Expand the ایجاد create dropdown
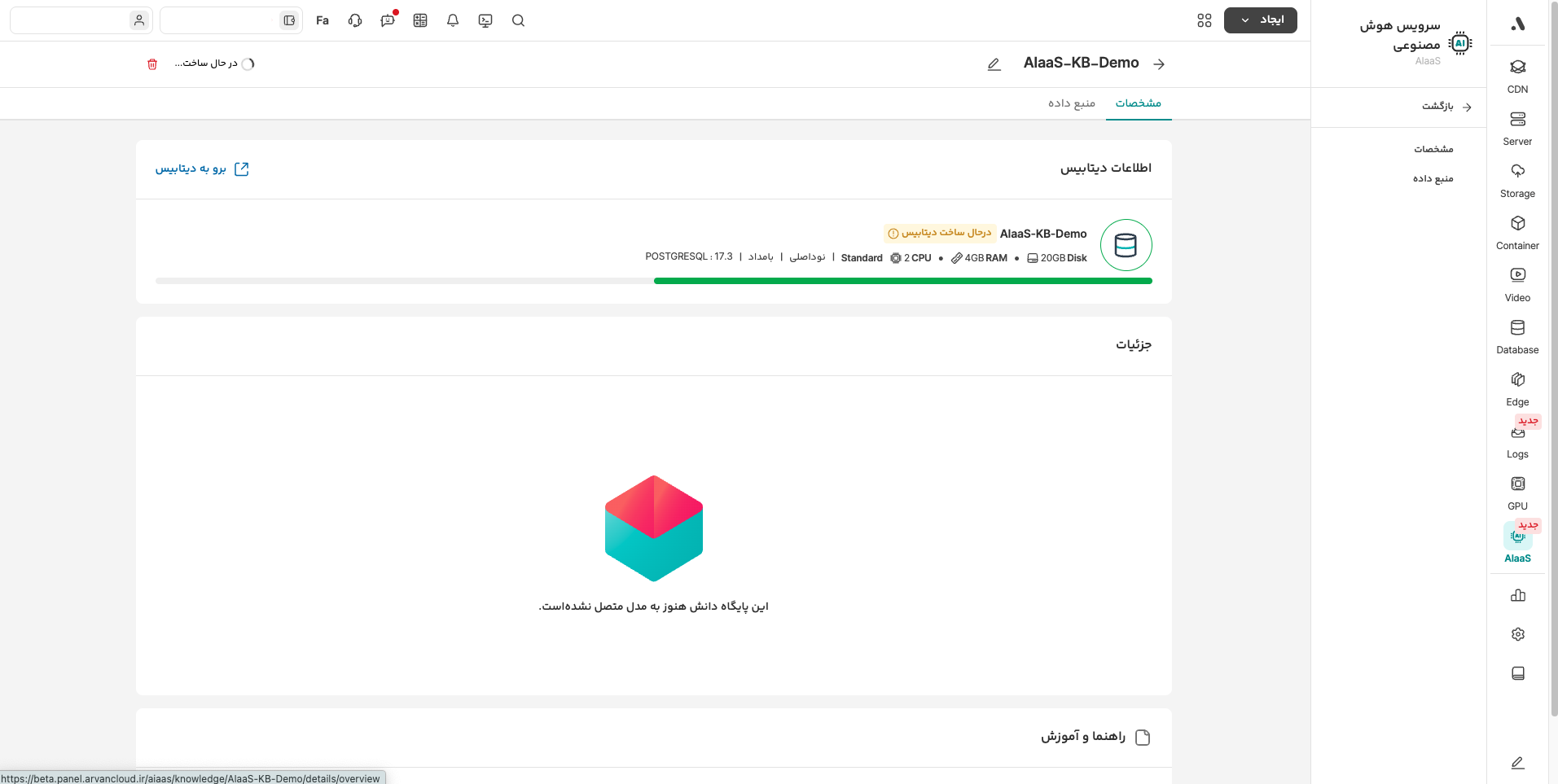This screenshot has width=1558, height=784. point(1260,20)
